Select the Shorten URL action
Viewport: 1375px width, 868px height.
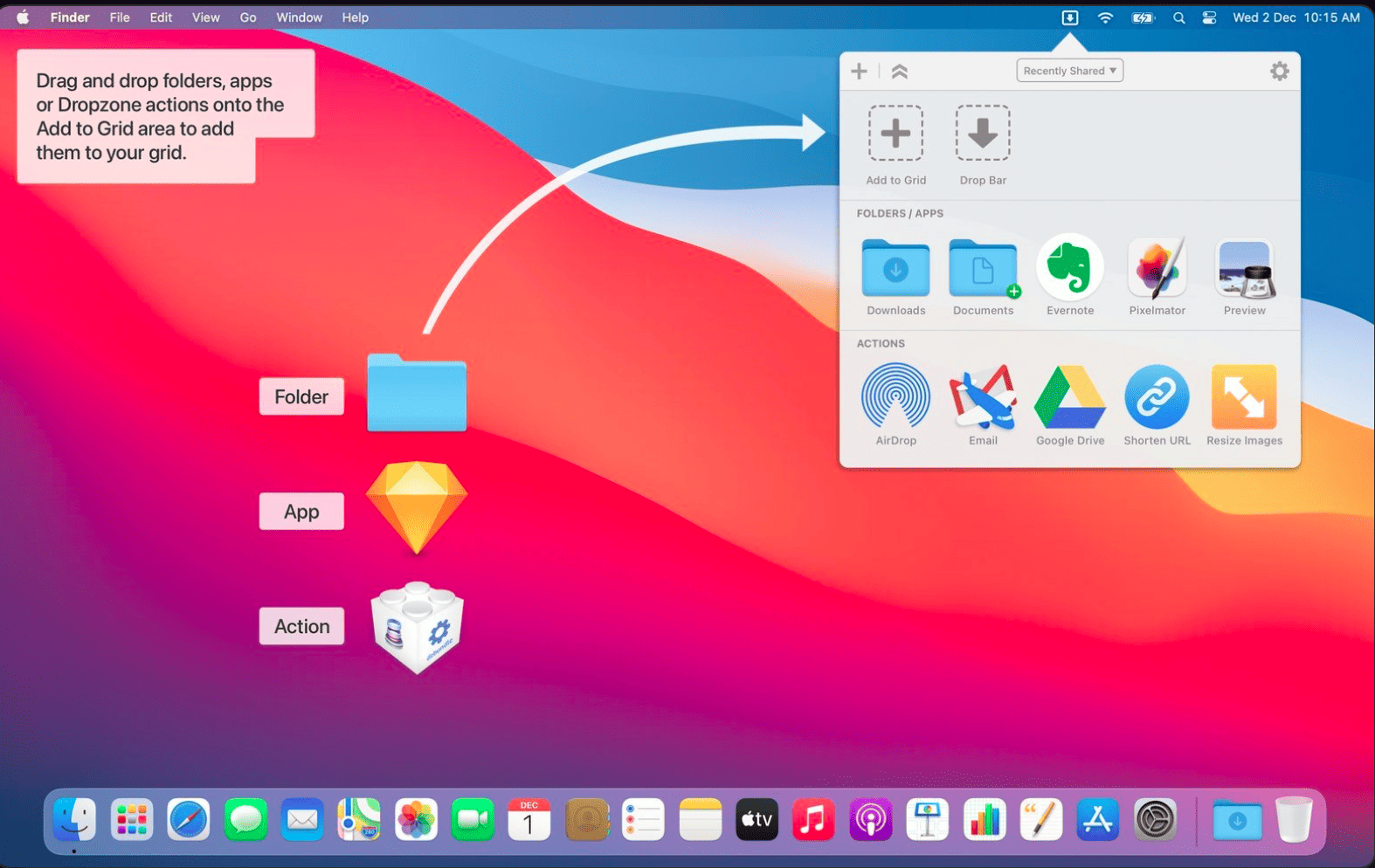point(1157,397)
